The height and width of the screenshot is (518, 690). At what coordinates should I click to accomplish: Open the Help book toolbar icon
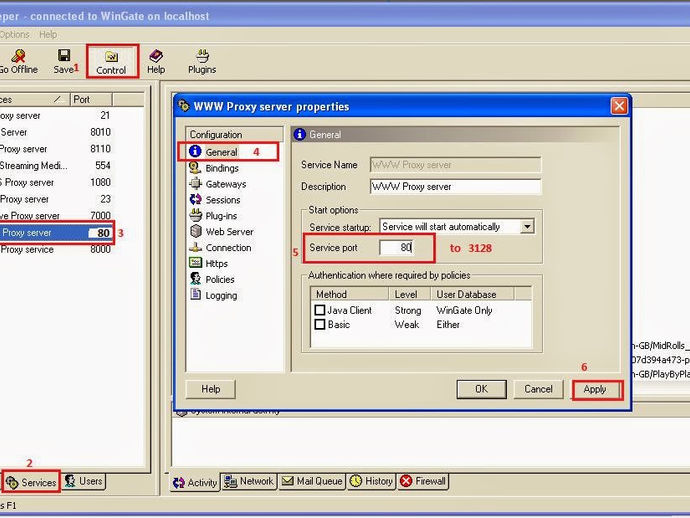point(156,62)
